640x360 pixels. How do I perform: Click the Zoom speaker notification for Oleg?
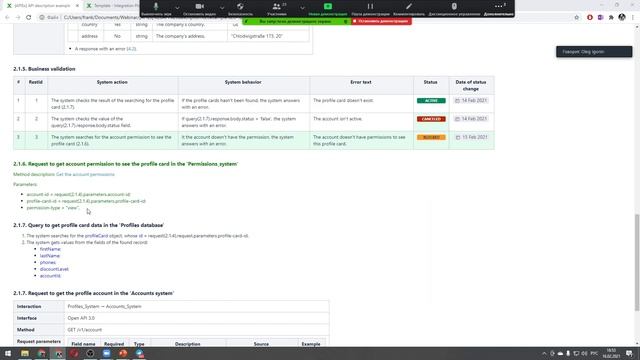click(594, 52)
